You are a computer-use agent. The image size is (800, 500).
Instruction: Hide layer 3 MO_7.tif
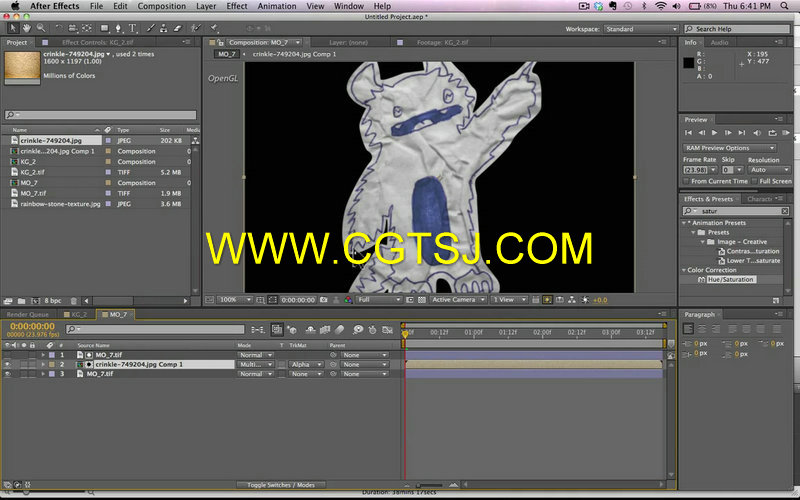point(7,374)
